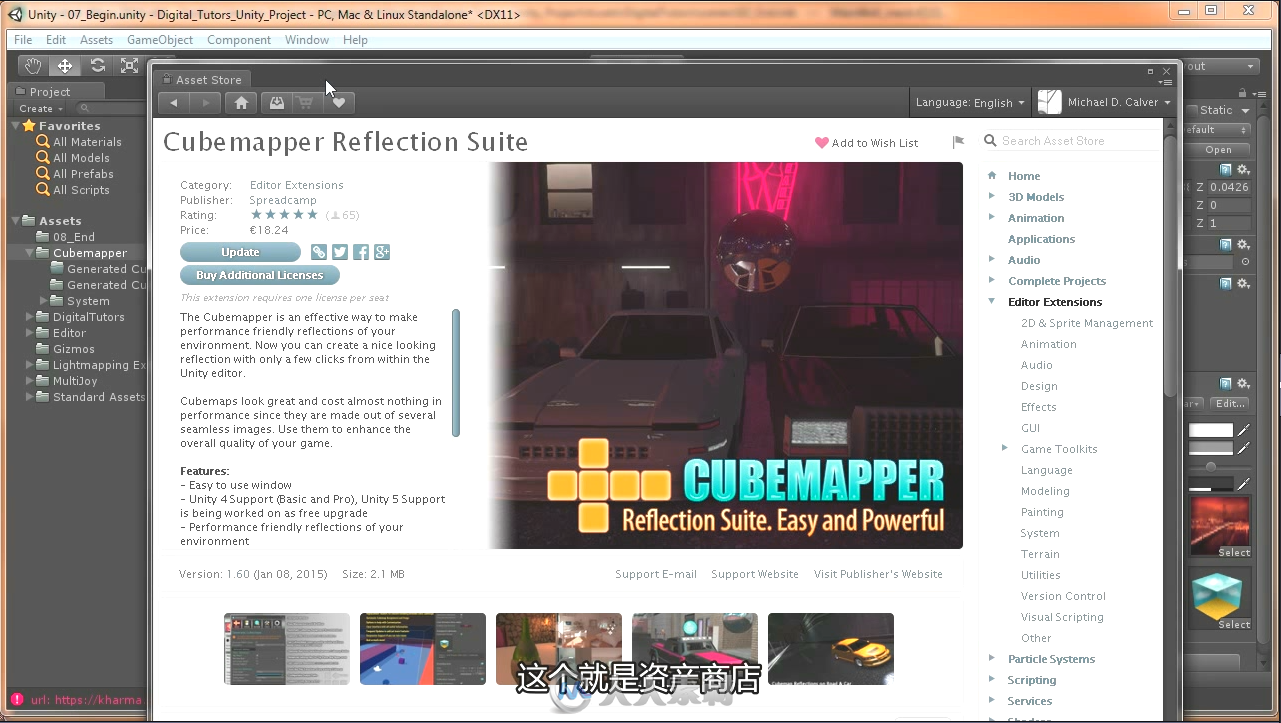Open the Asset Store shopping cart
Screen dimensions: 1281x723
(x=306, y=102)
